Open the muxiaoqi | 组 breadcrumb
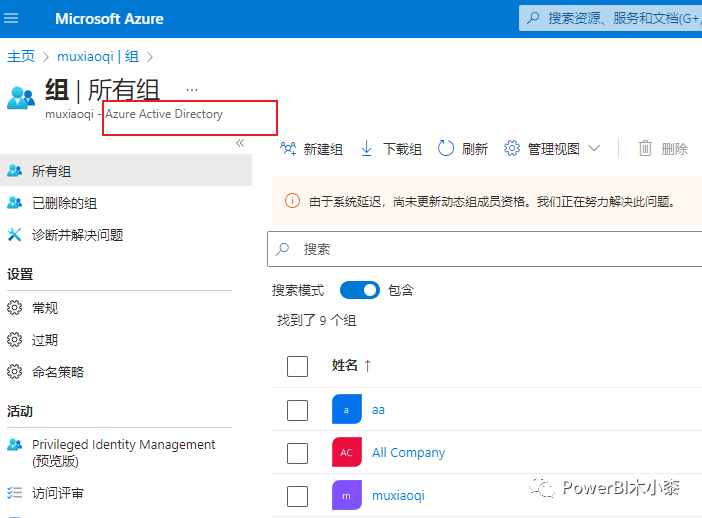This screenshot has width=702, height=518. coord(98,56)
